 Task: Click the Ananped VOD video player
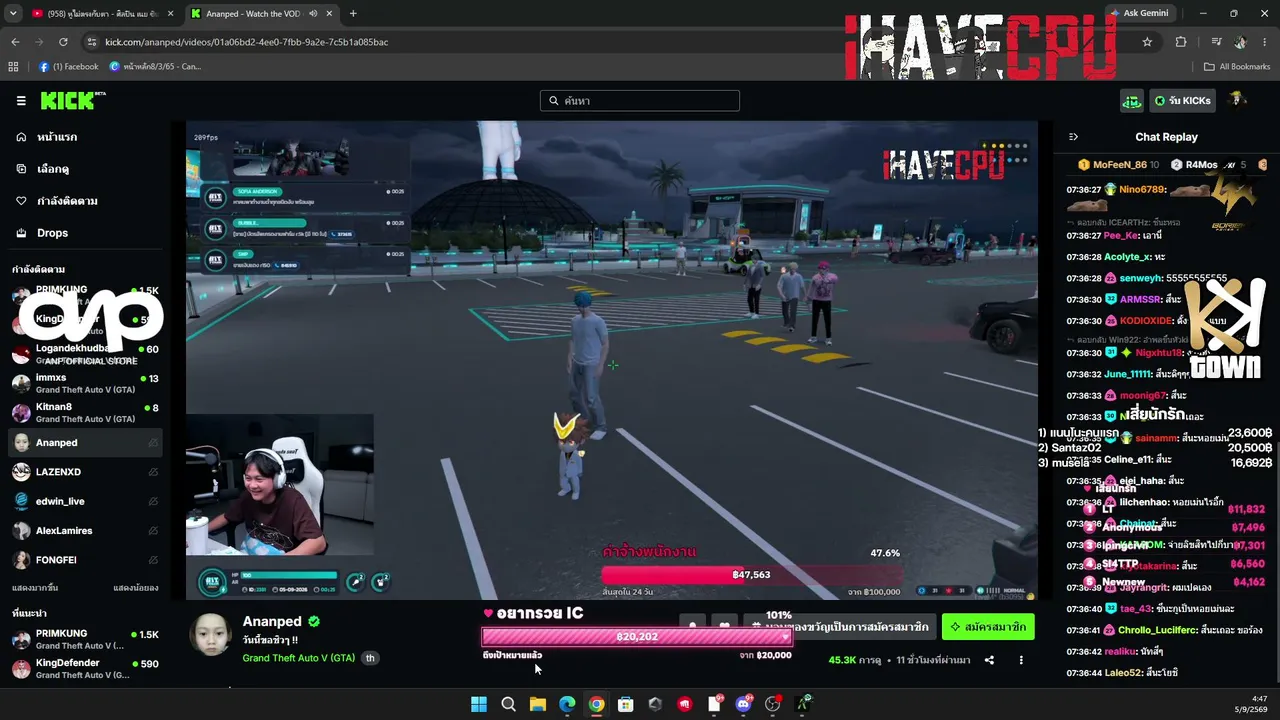click(612, 360)
